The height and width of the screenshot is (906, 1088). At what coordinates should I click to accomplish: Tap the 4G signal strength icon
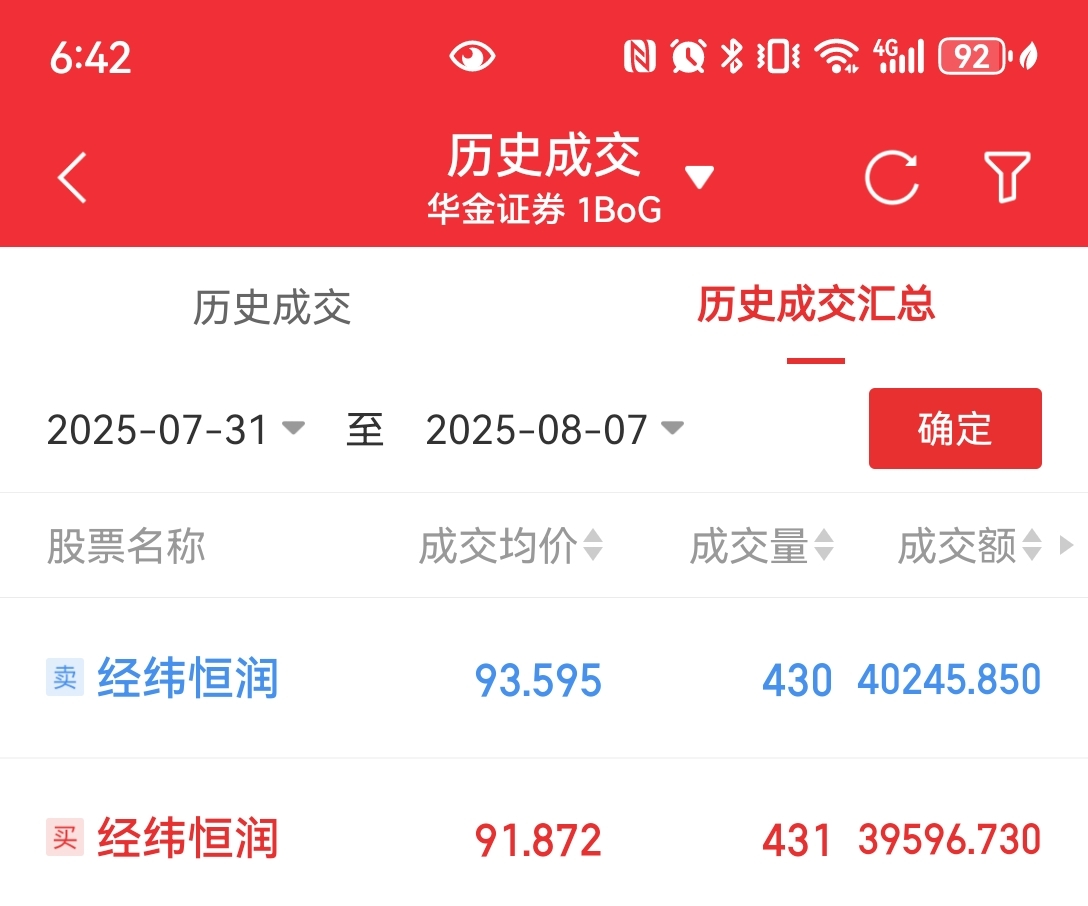899,56
